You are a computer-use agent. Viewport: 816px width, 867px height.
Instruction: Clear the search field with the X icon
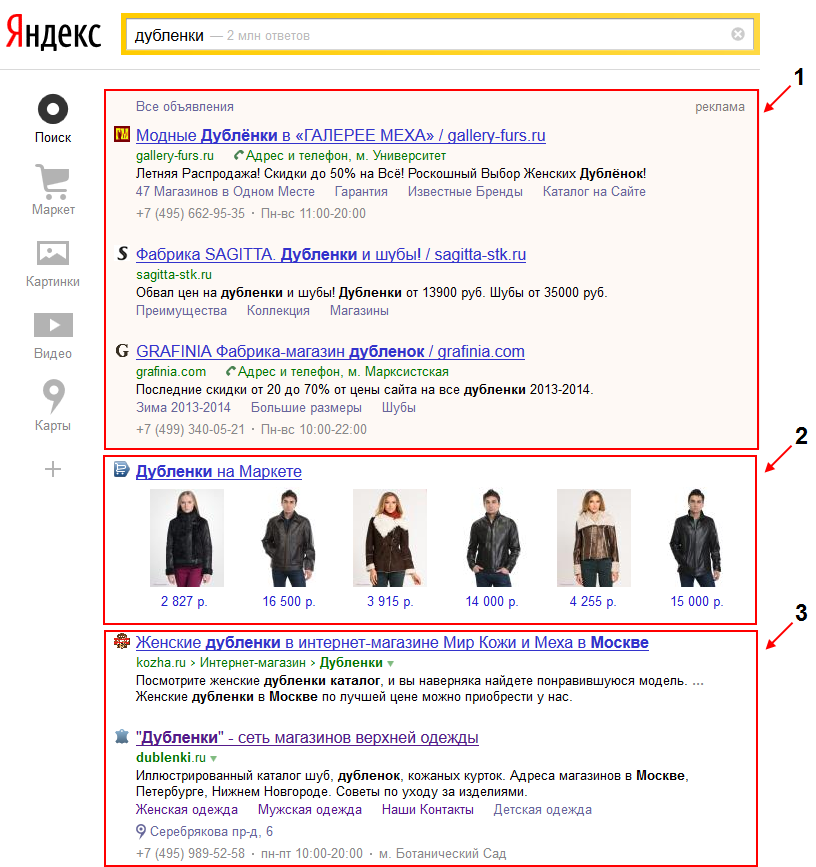tap(738, 35)
